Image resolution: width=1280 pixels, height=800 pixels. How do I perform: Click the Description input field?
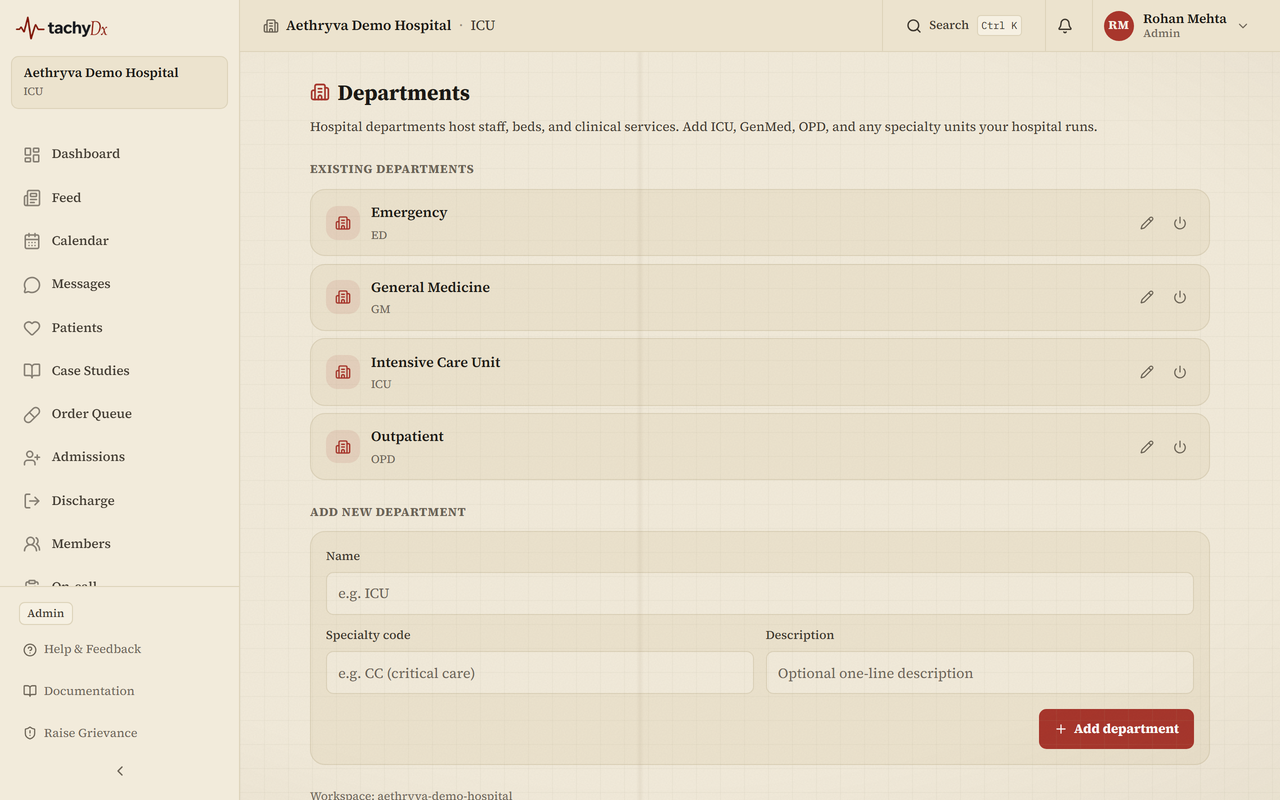(980, 673)
